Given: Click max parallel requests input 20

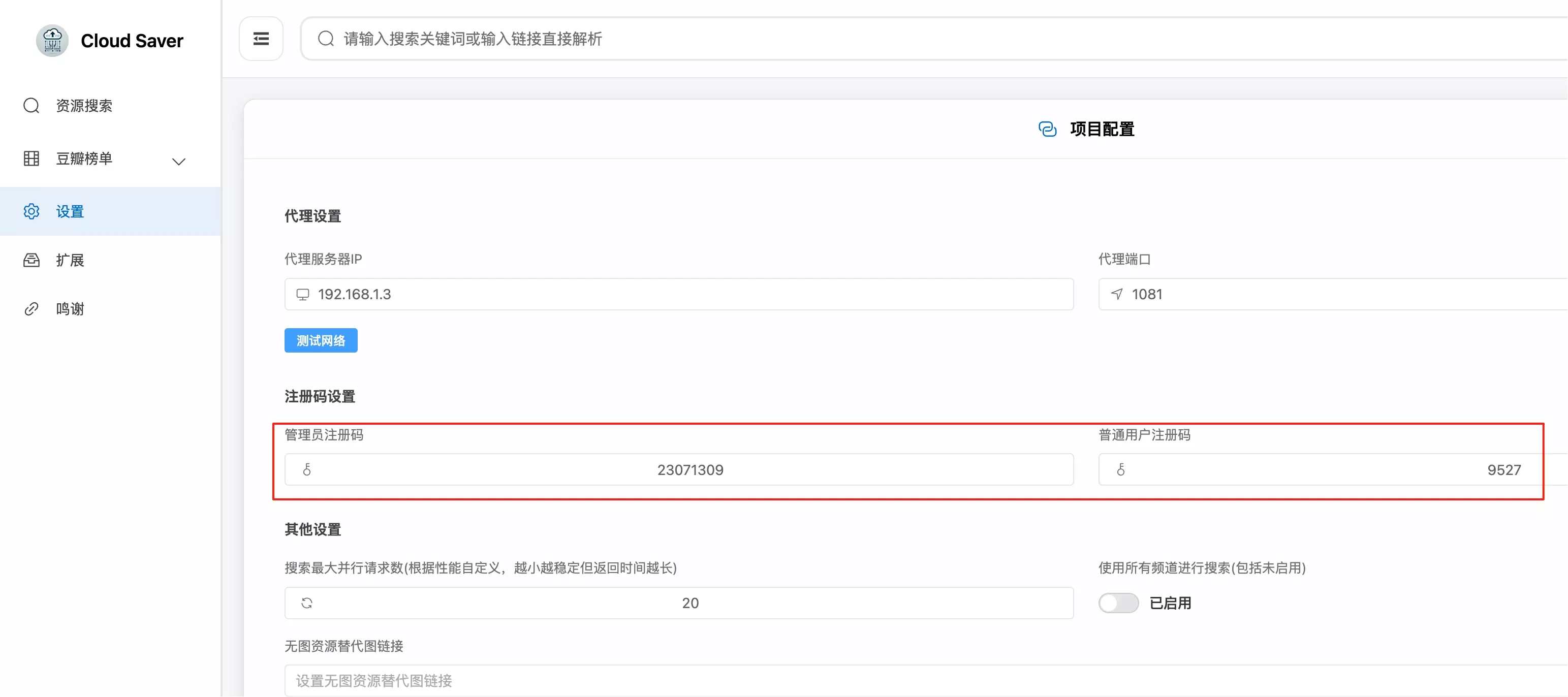Looking at the screenshot, I should tap(679, 603).
